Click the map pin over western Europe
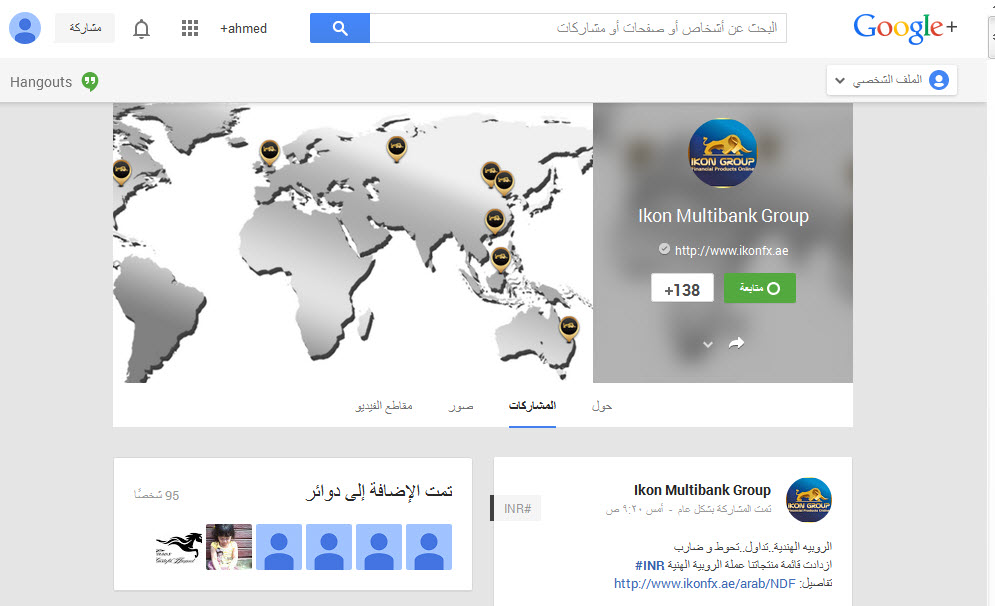The image size is (995, 606). (270, 152)
